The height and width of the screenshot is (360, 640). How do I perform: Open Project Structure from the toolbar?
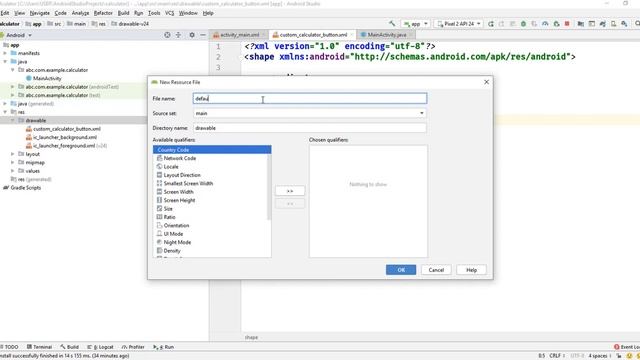coord(581,24)
